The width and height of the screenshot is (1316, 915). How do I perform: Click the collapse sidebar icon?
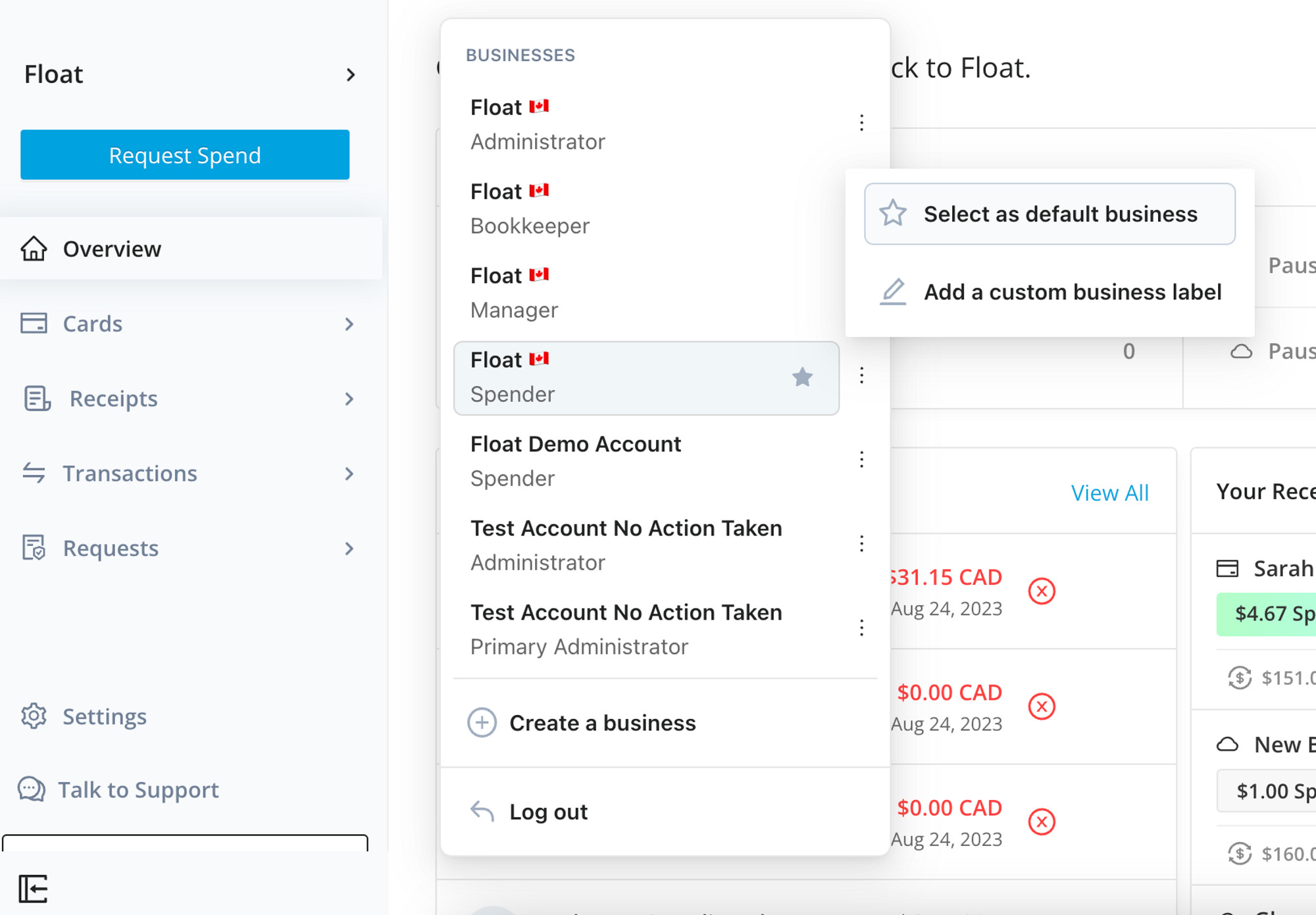(33, 889)
